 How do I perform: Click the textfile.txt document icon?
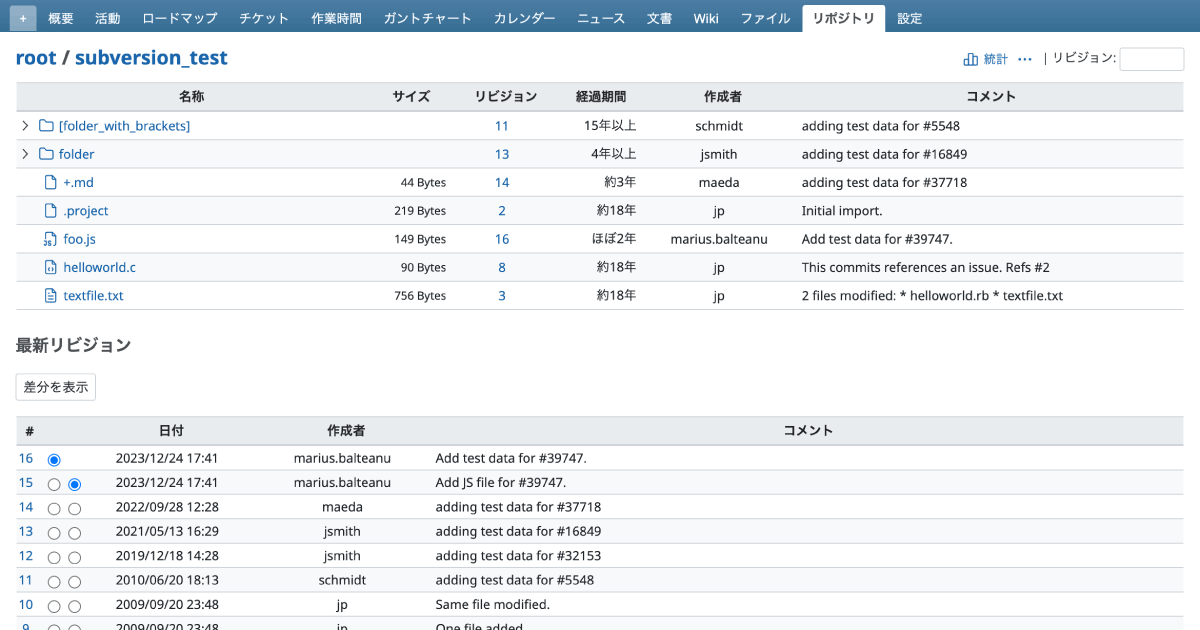pyautogui.click(x=50, y=296)
